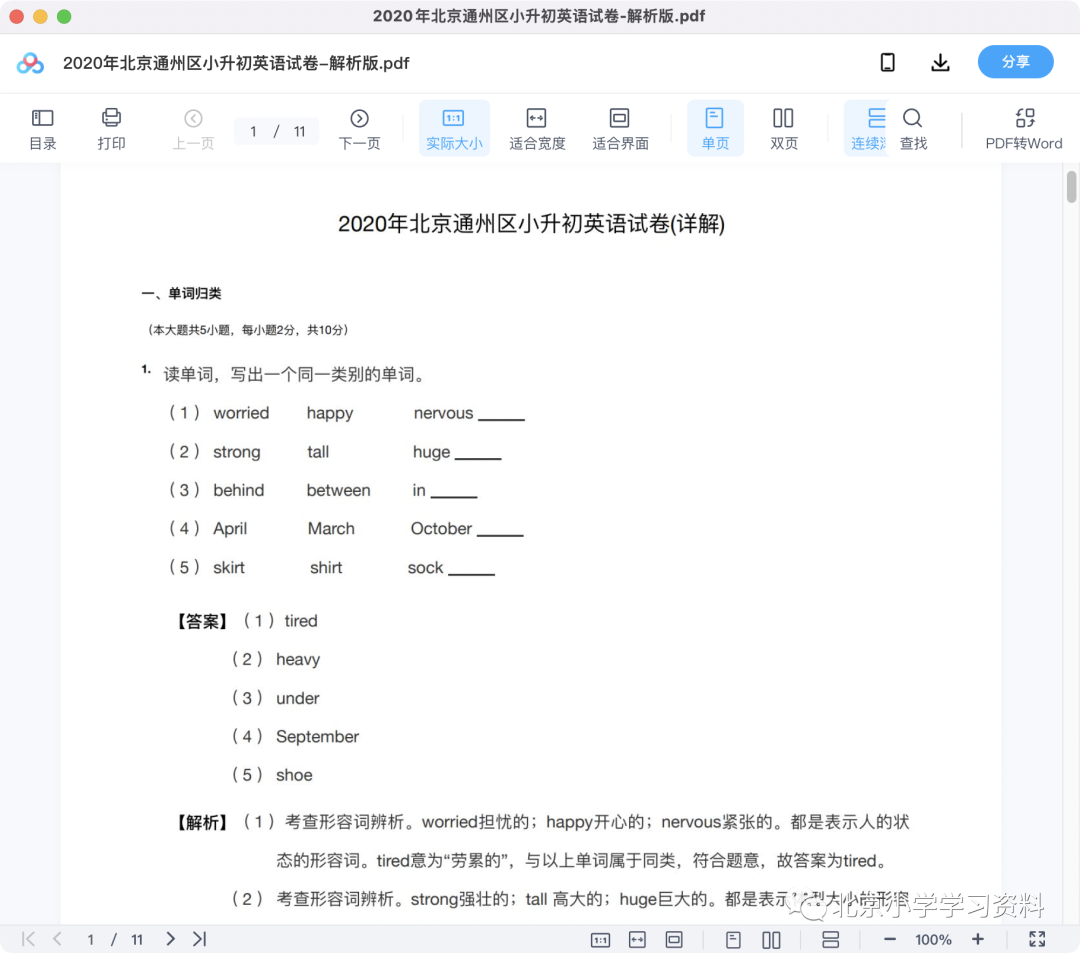Select 实际大小 actual size view
This screenshot has height=953, width=1080.
pyautogui.click(x=454, y=129)
